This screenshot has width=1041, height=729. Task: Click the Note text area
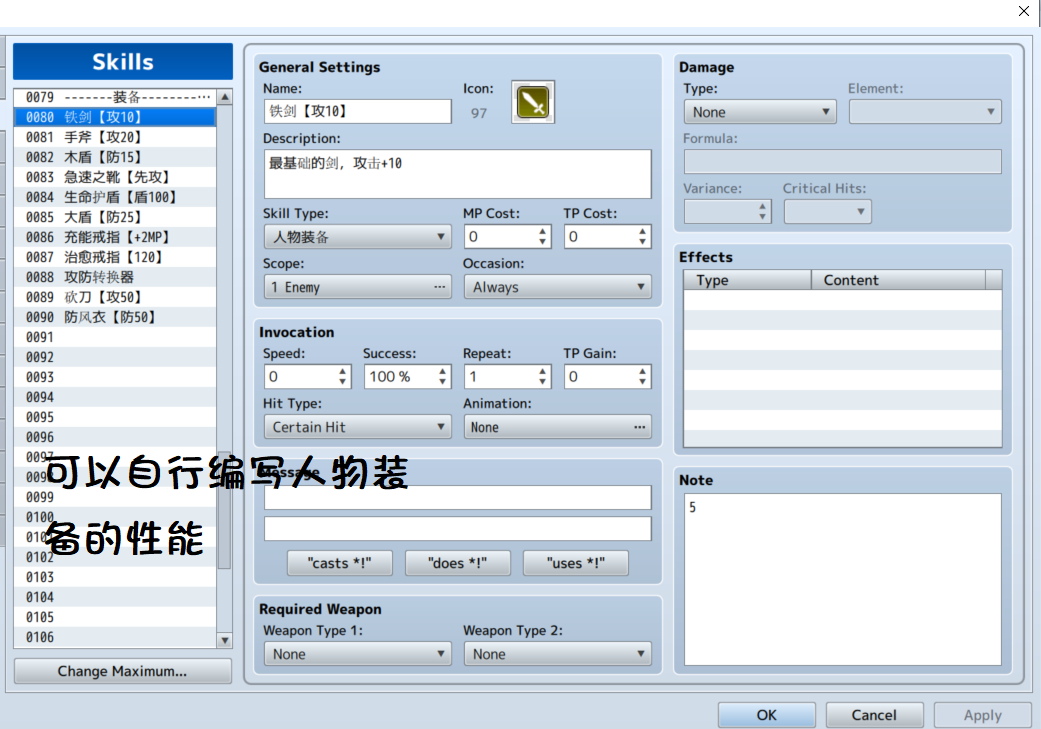[x=842, y=579]
